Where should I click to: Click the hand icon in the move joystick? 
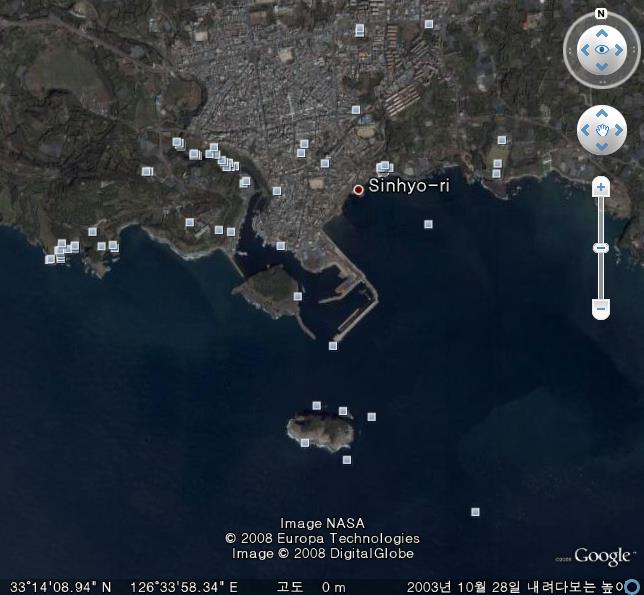[602, 130]
